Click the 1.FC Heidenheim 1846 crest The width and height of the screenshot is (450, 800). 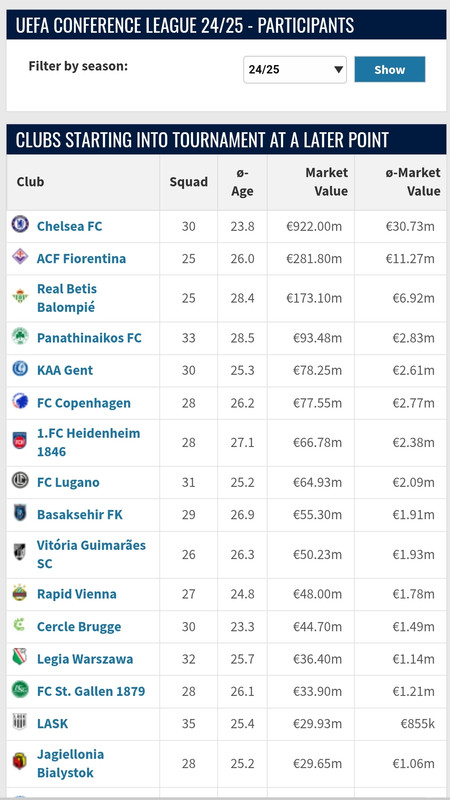(x=19, y=440)
